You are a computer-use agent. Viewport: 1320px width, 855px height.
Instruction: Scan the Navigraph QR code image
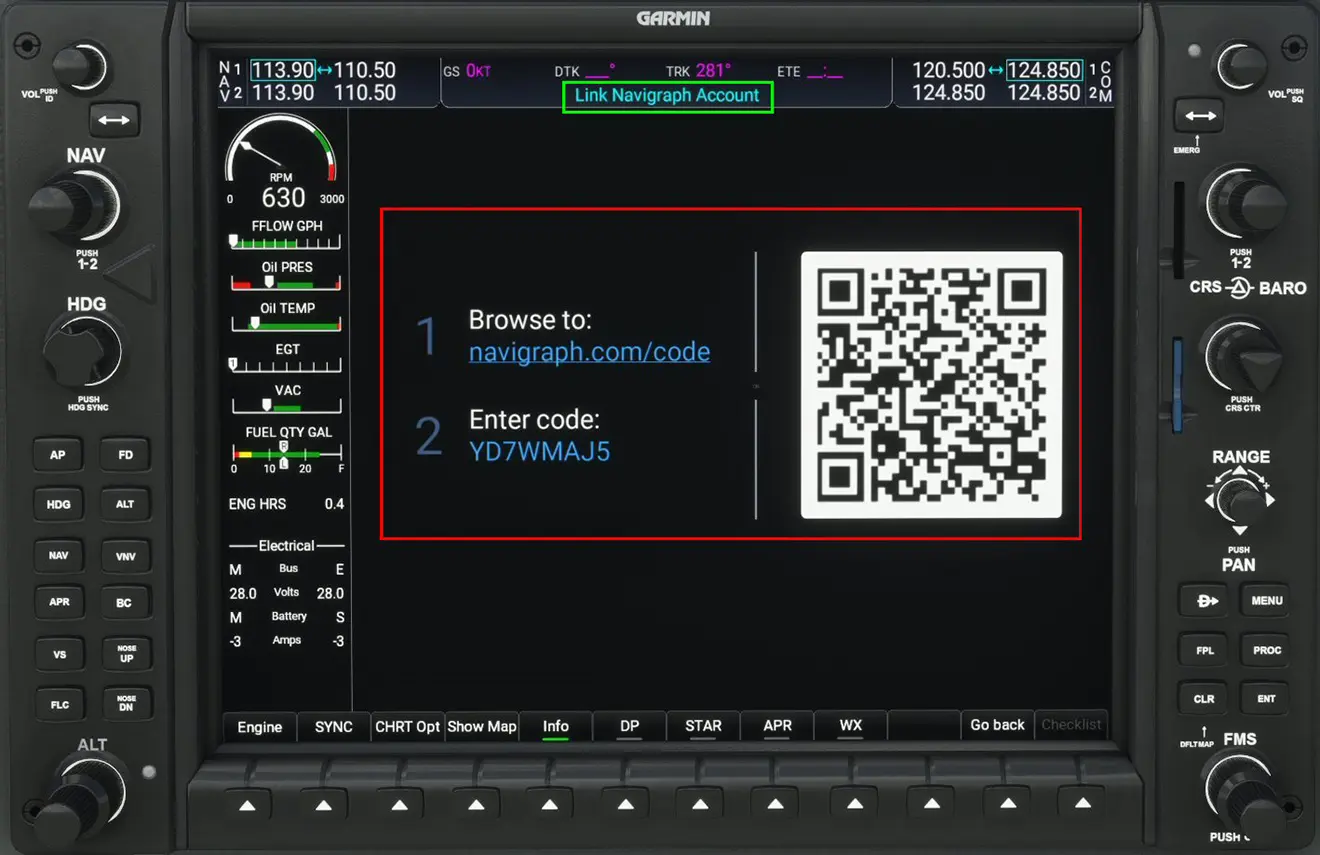click(x=932, y=385)
